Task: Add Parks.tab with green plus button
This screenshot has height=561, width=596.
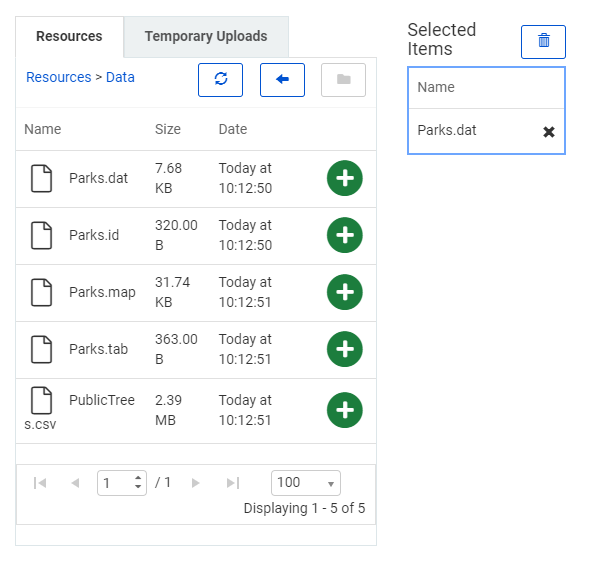Action: pos(345,349)
